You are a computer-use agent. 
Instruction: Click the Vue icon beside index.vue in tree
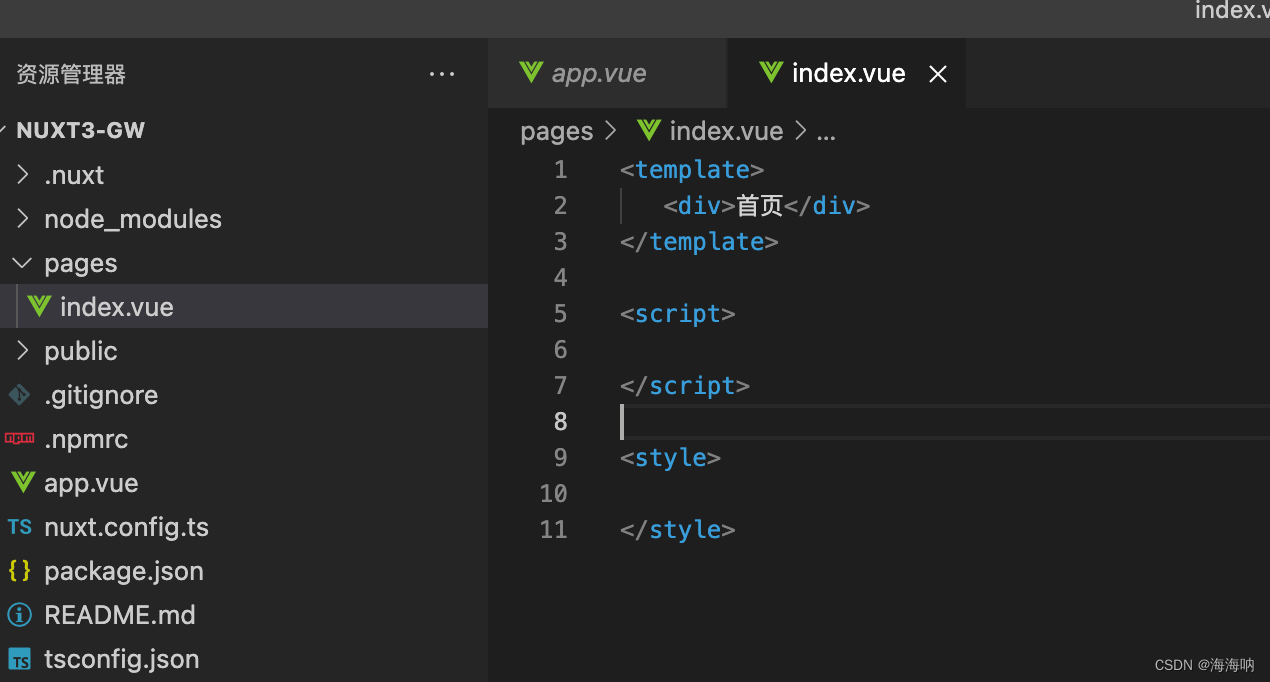click(39, 306)
